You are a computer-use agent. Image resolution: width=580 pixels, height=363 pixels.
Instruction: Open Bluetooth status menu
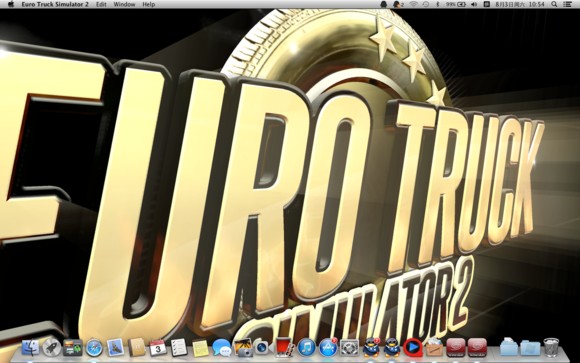click(x=438, y=4)
